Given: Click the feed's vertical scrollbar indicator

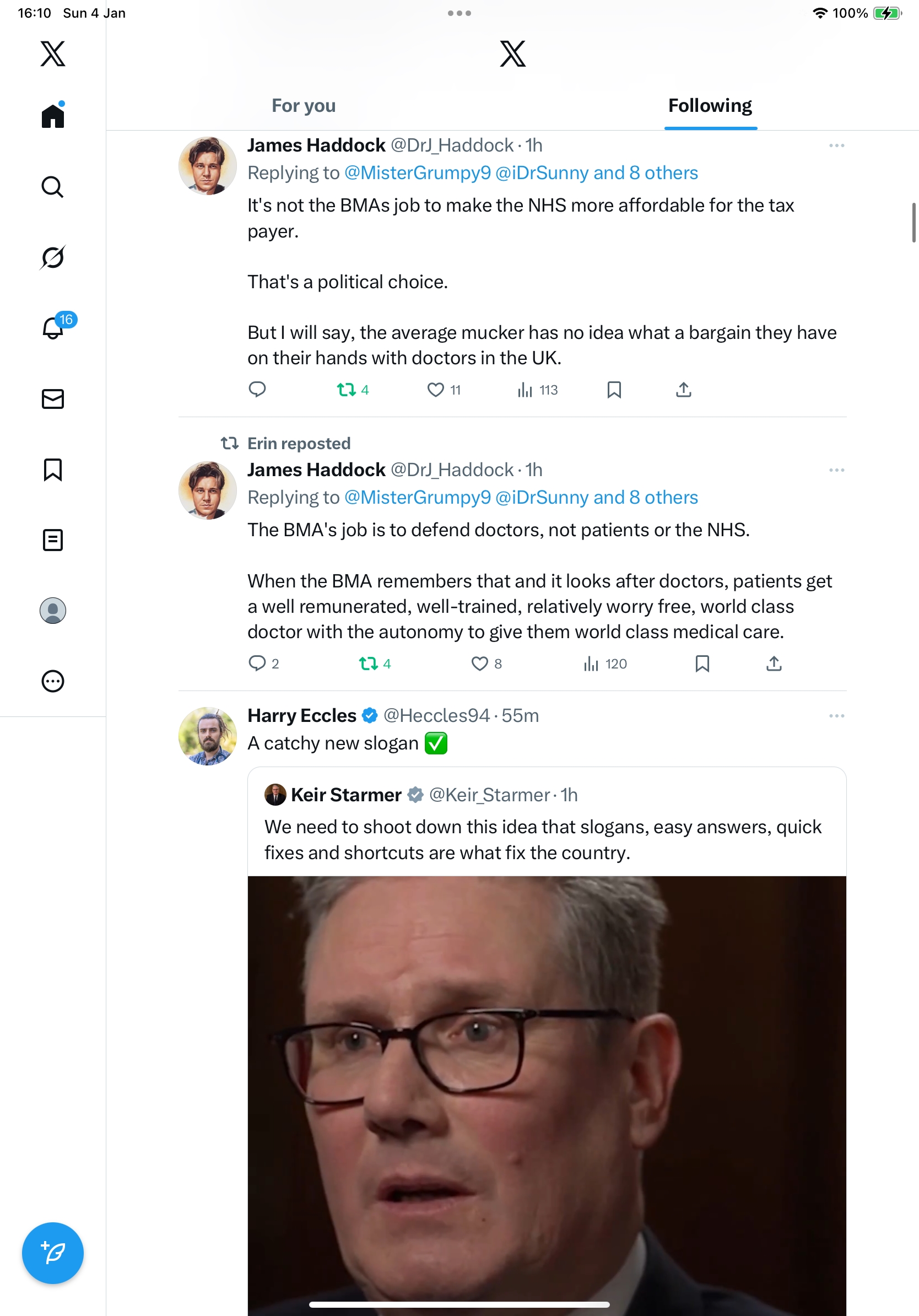Looking at the screenshot, I should pyautogui.click(x=914, y=223).
